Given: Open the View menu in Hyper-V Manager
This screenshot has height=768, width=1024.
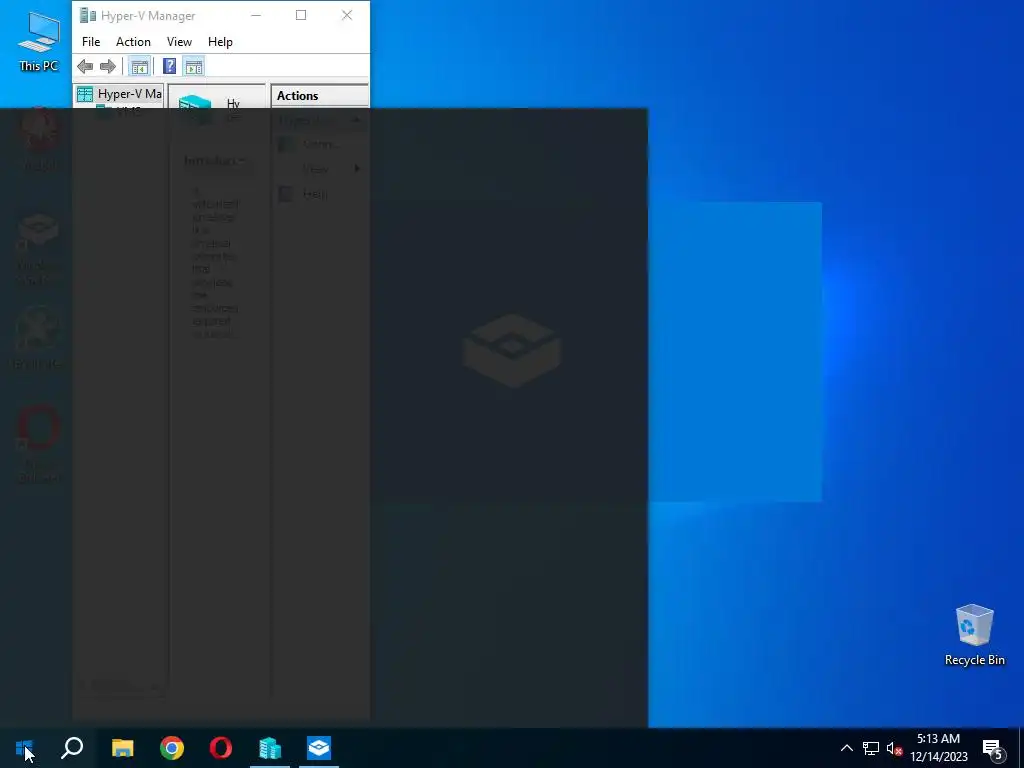Looking at the screenshot, I should coord(179,42).
